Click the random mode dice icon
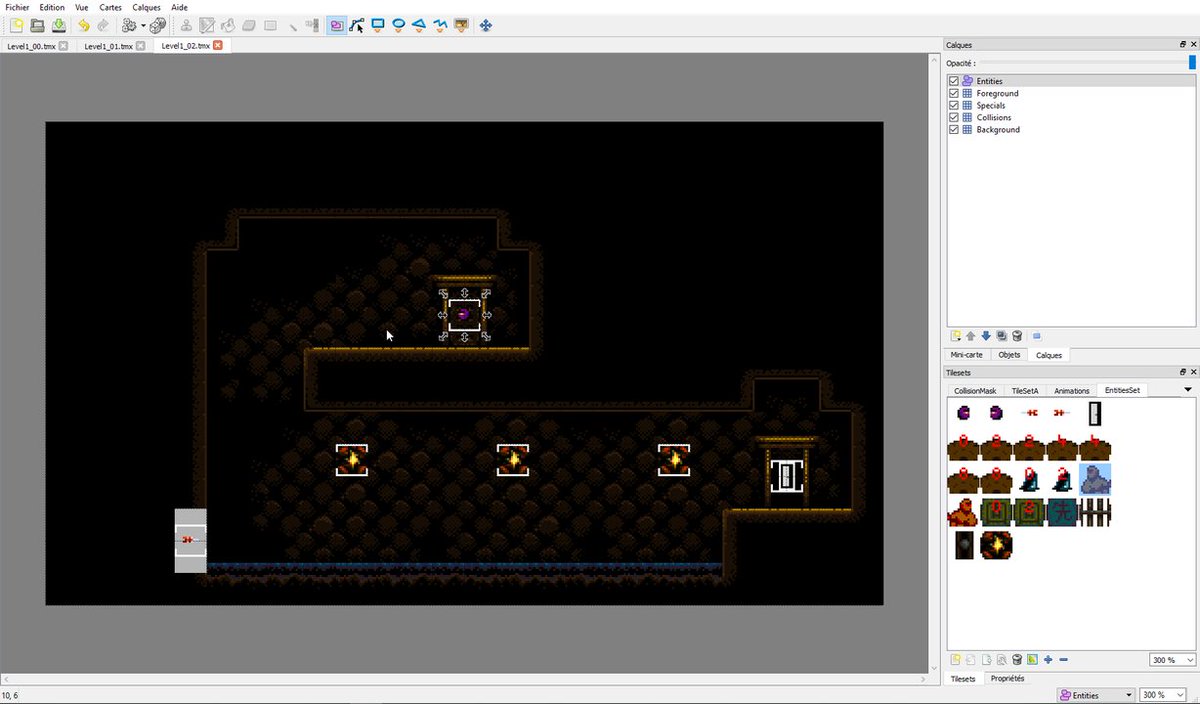This screenshot has height=704, width=1200. (158, 25)
